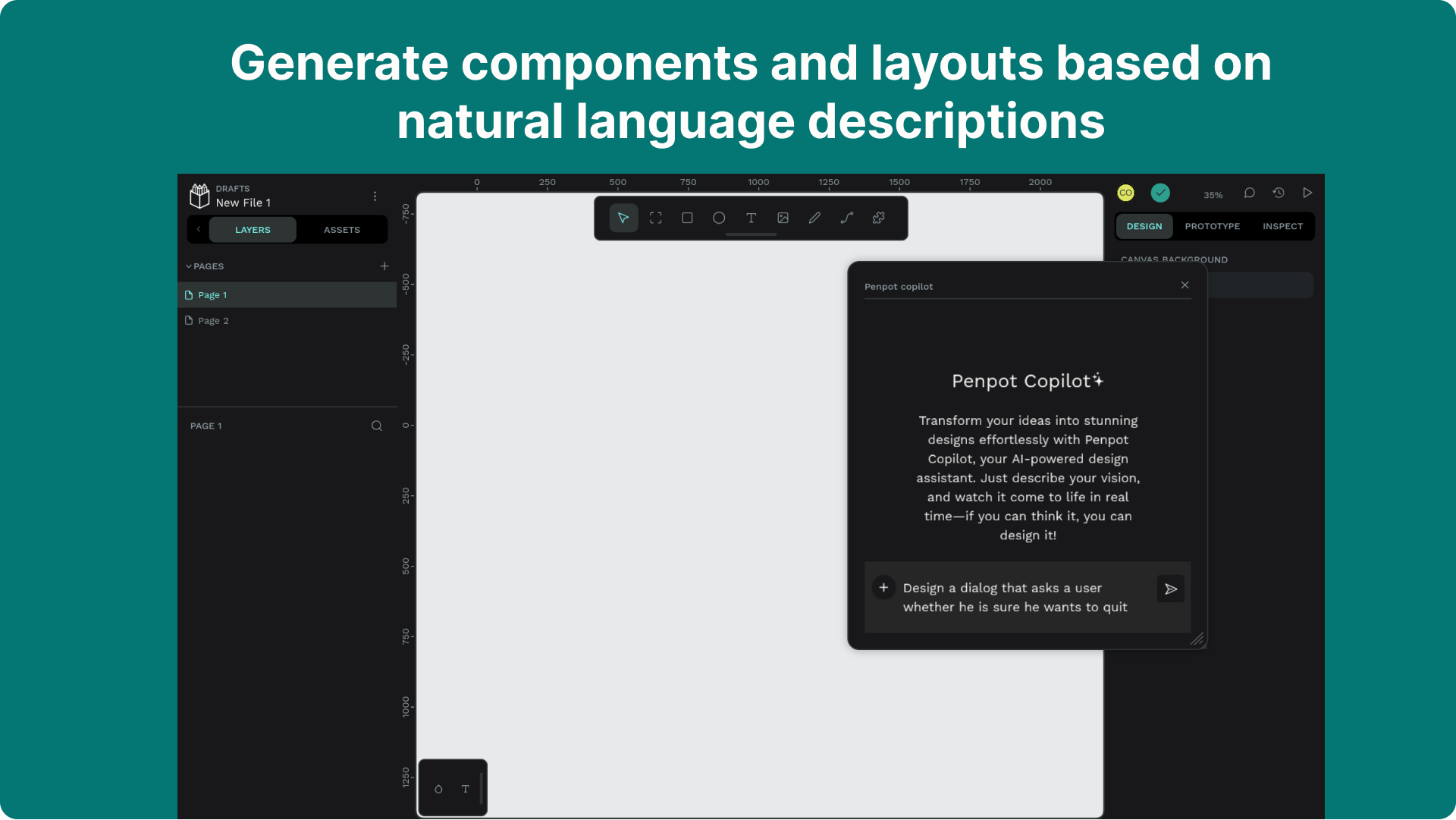Select the Move tool arrow
This screenshot has height=820, width=1456.
point(623,218)
